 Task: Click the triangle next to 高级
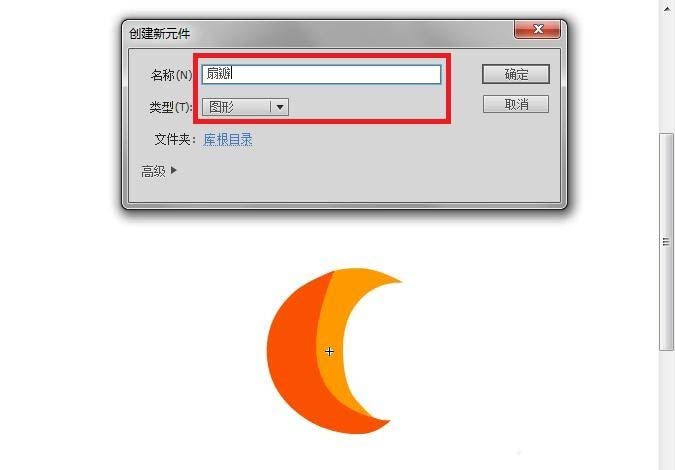point(173,170)
